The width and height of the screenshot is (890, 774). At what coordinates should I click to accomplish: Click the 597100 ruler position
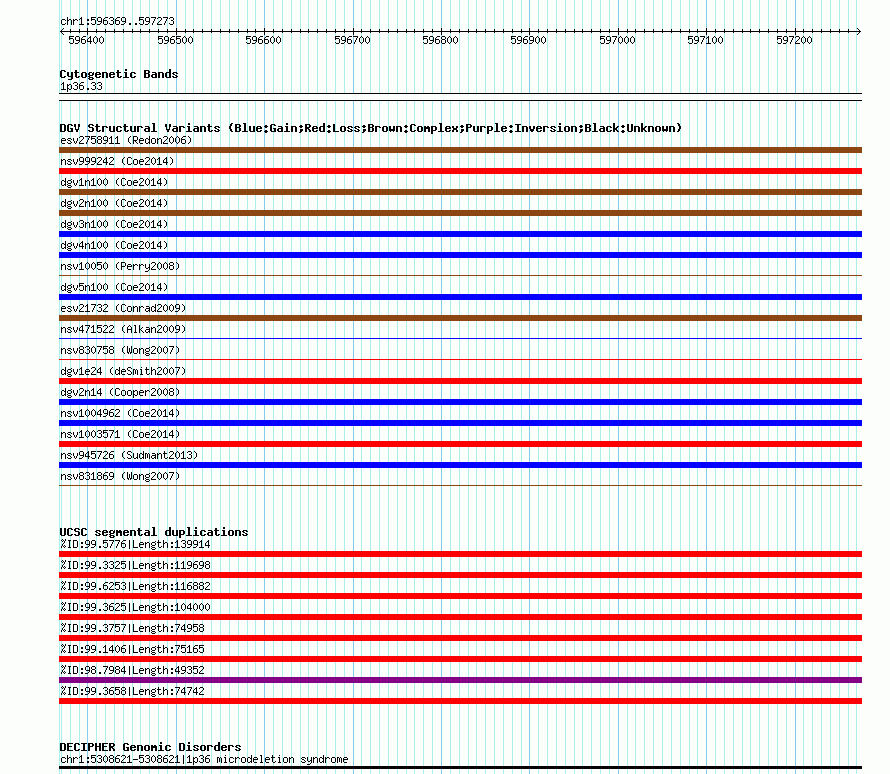[706, 40]
